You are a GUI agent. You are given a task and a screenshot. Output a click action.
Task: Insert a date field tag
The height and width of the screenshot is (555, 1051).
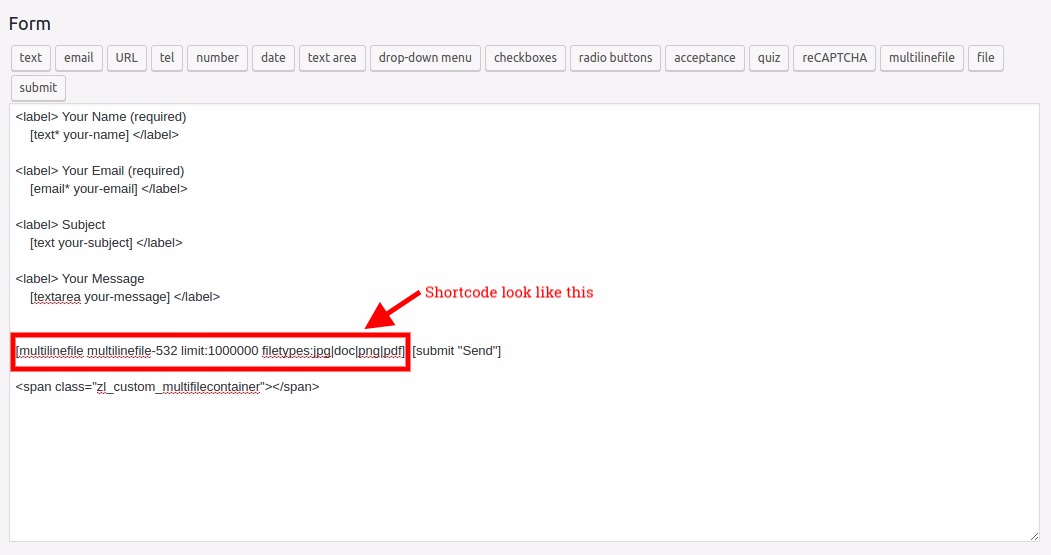click(273, 58)
